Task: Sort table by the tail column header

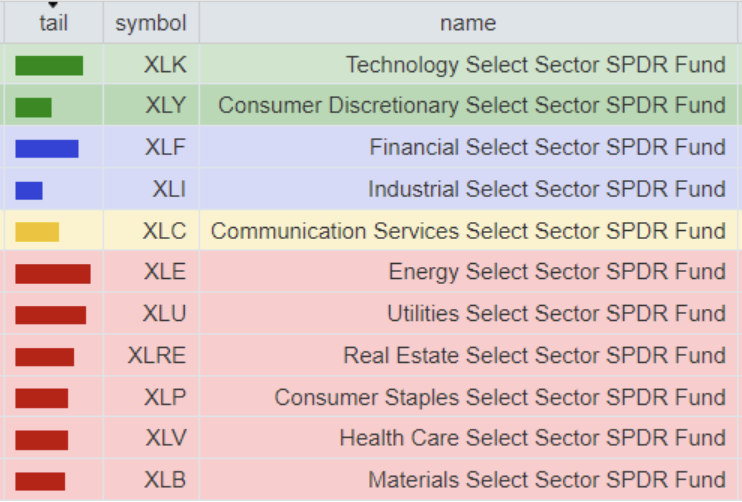Action: click(x=53, y=24)
